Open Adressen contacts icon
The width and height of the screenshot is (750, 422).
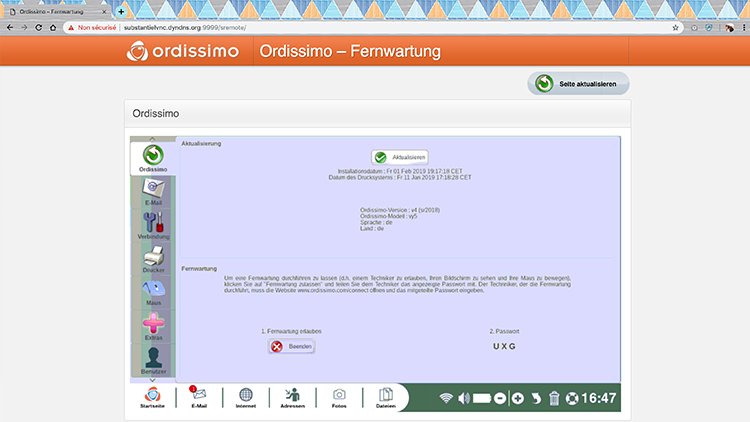click(292, 398)
